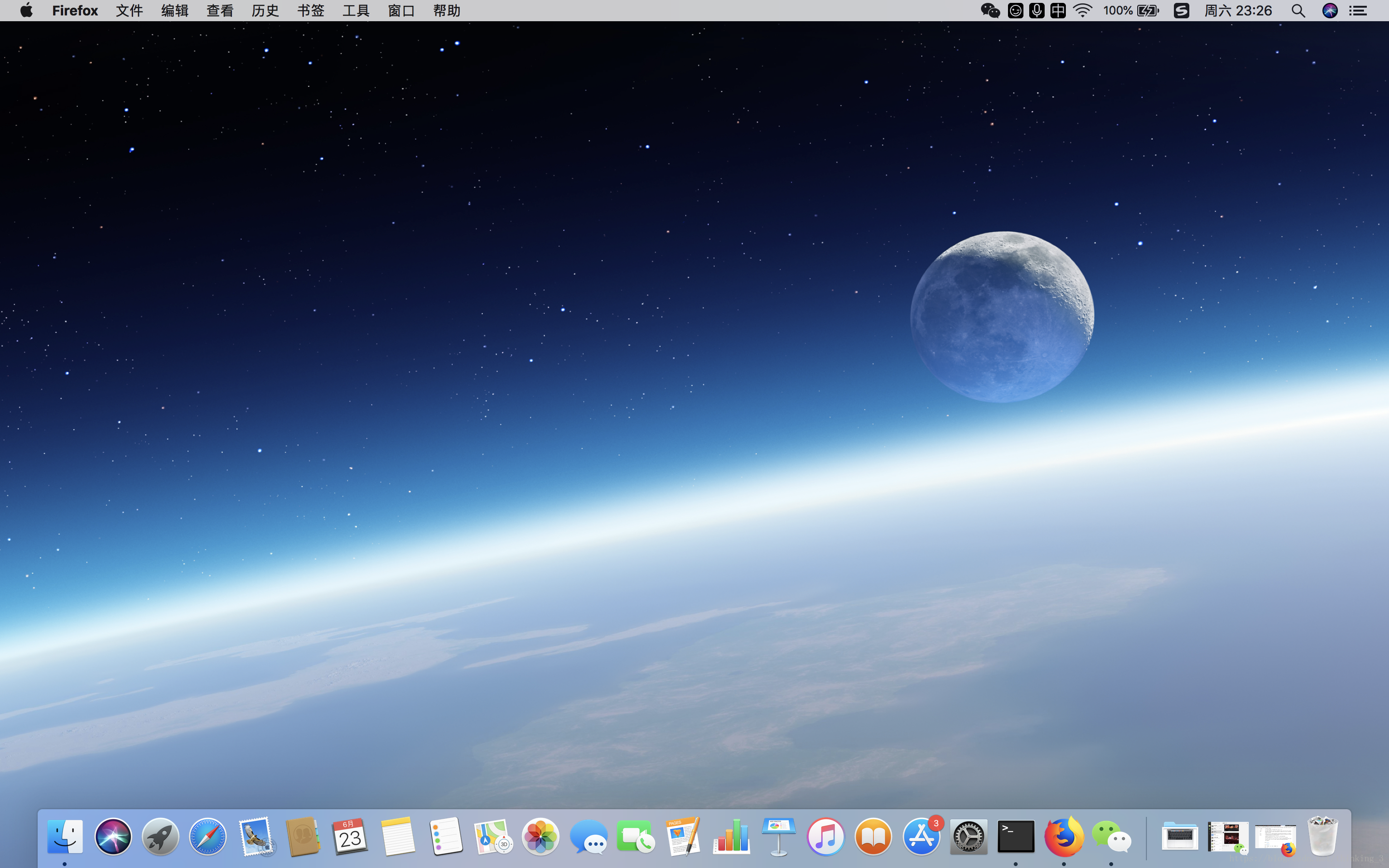Expand the 中 input source menu

[x=1058, y=10]
